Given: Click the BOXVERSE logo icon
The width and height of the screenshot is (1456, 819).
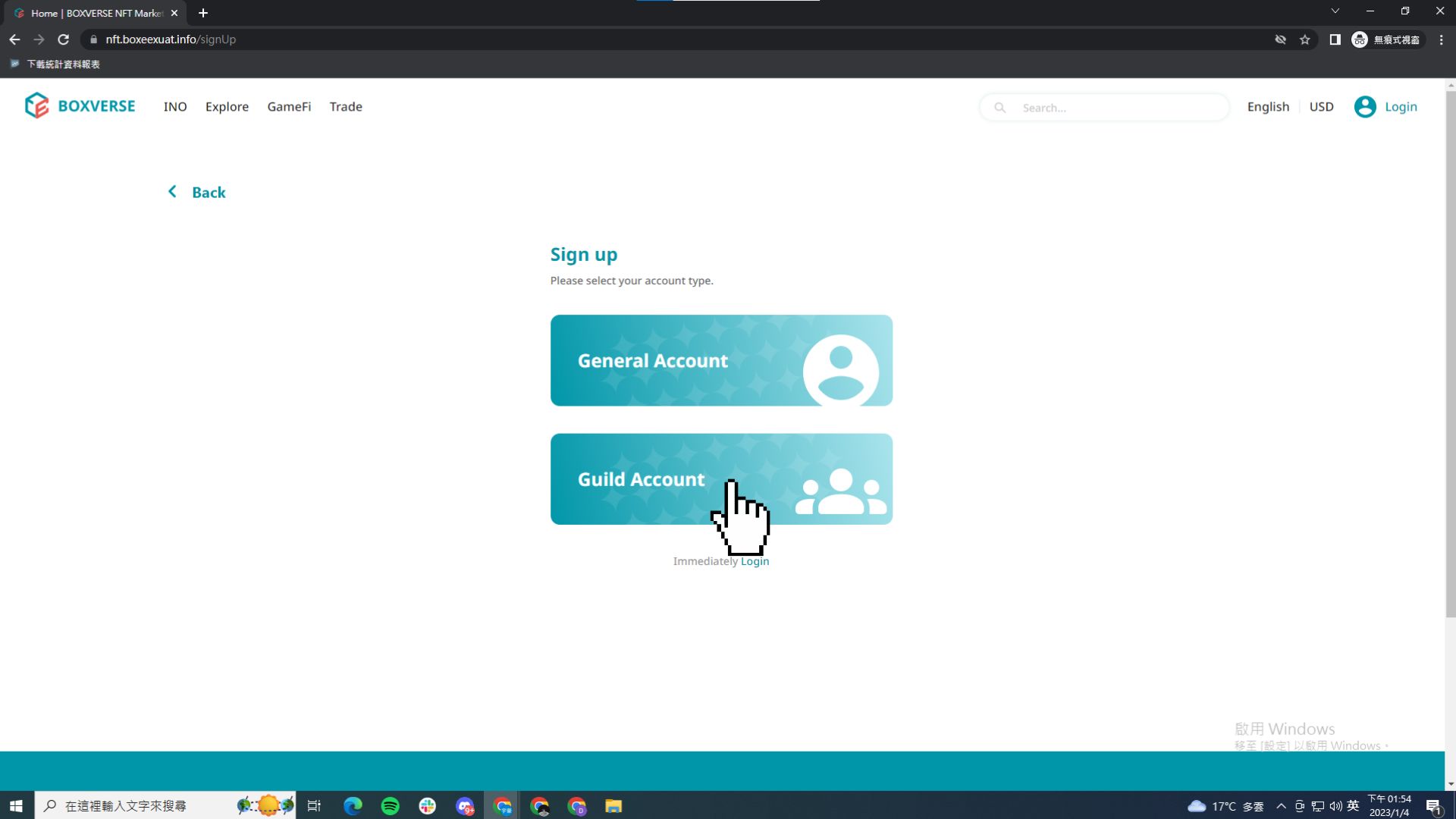Looking at the screenshot, I should (x=36, y=106).
